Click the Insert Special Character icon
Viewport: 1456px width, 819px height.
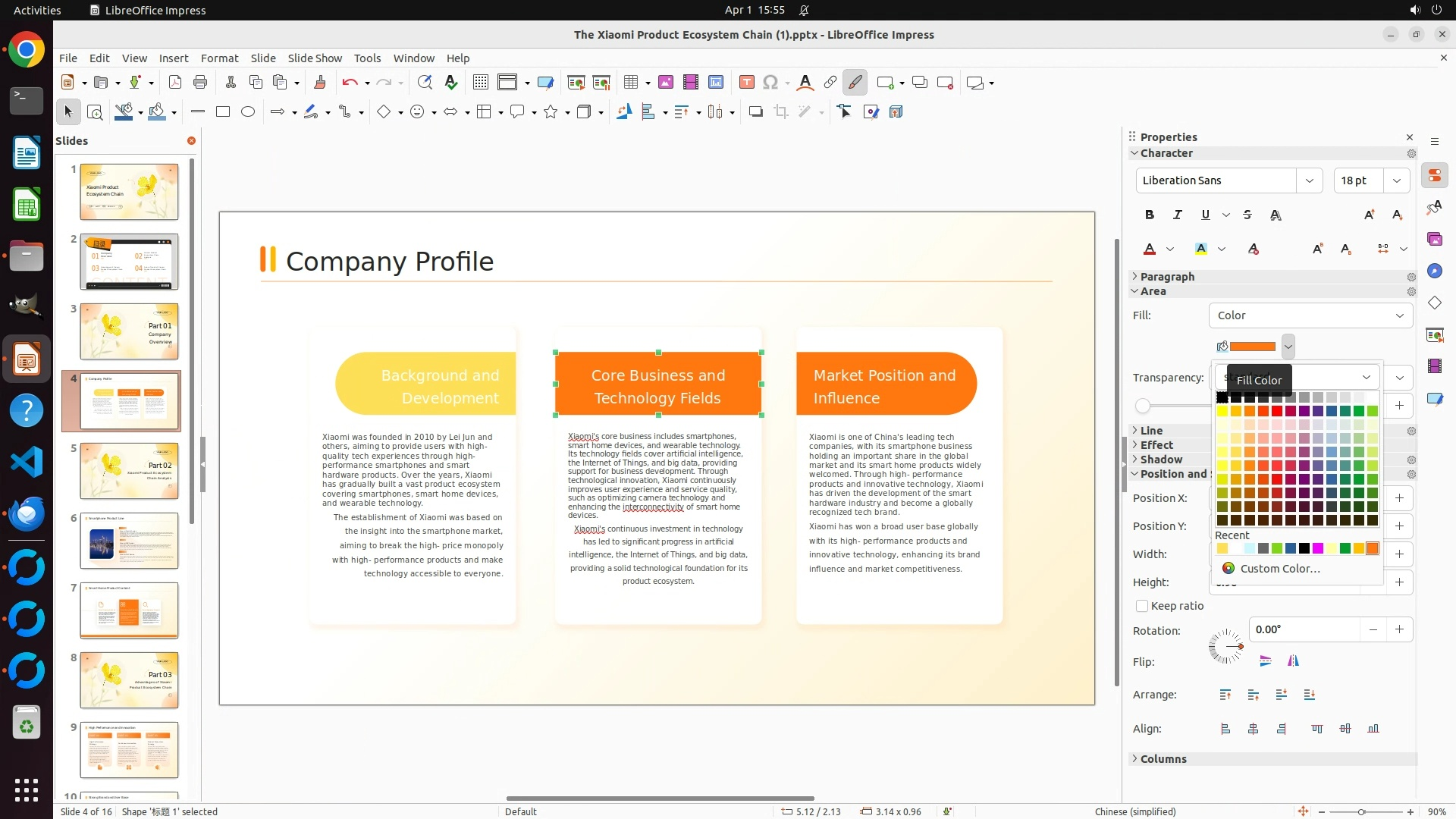point(770,83)
